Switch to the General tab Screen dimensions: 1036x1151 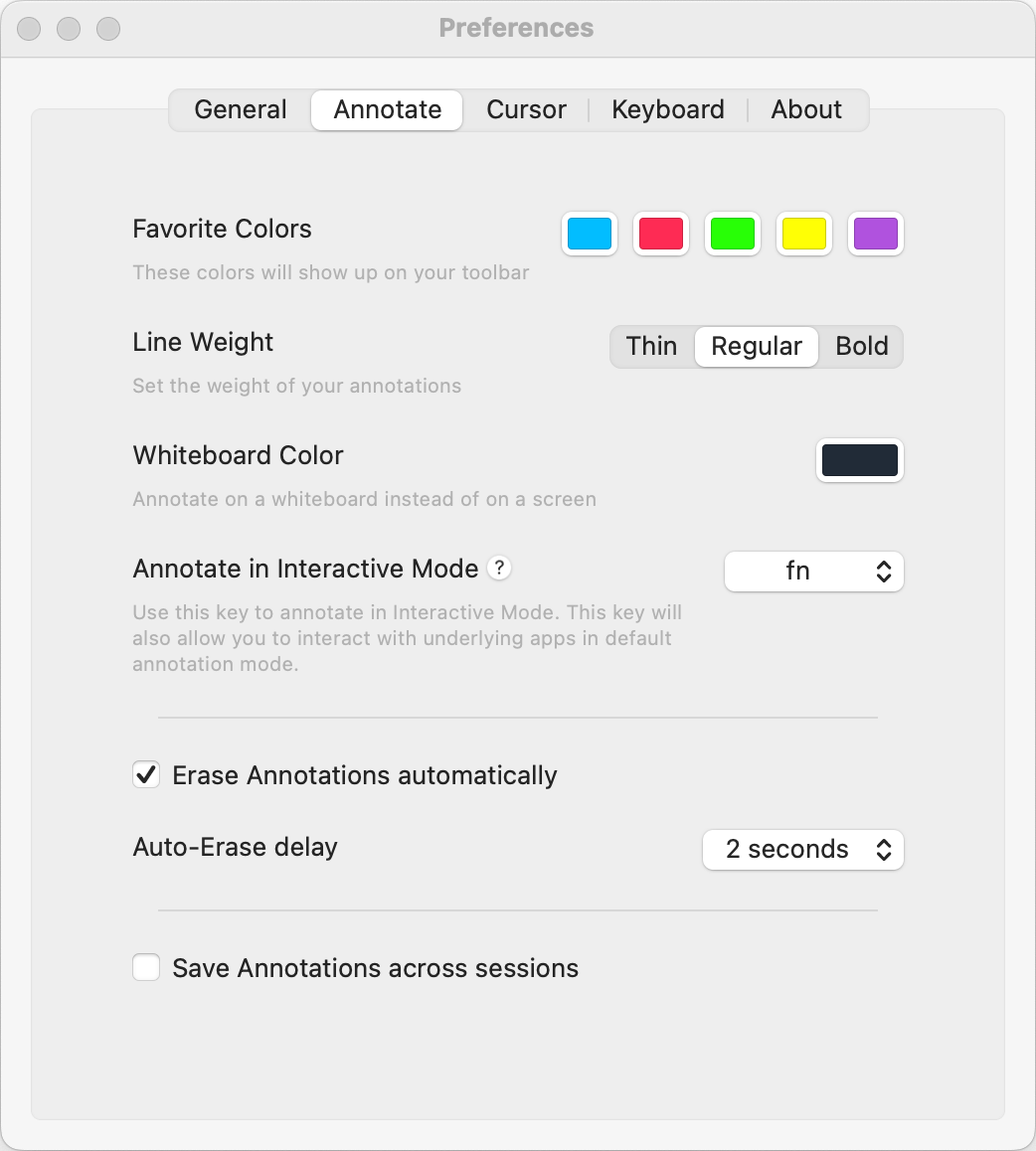(241, 110)
